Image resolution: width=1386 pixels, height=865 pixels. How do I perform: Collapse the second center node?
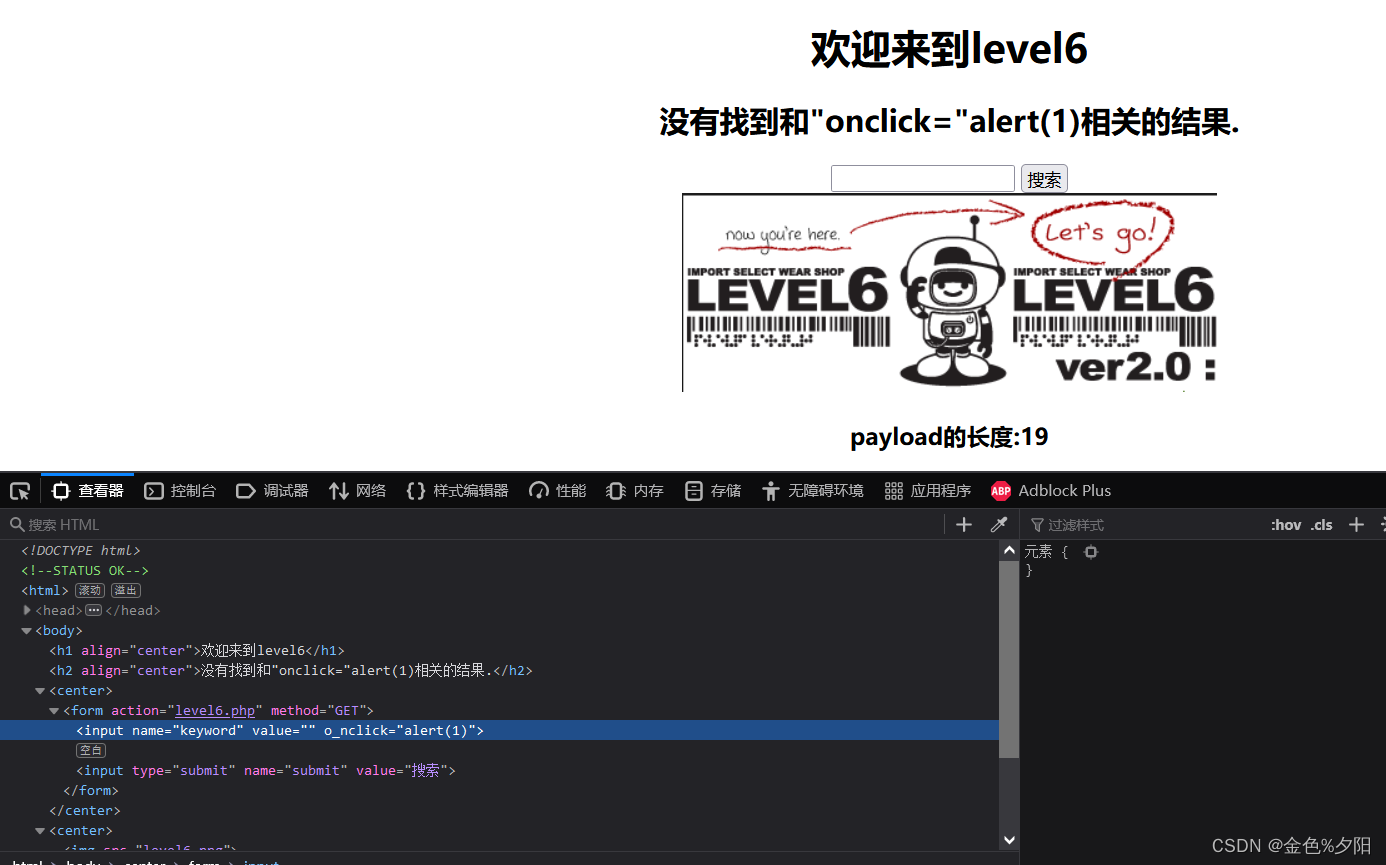40,831
